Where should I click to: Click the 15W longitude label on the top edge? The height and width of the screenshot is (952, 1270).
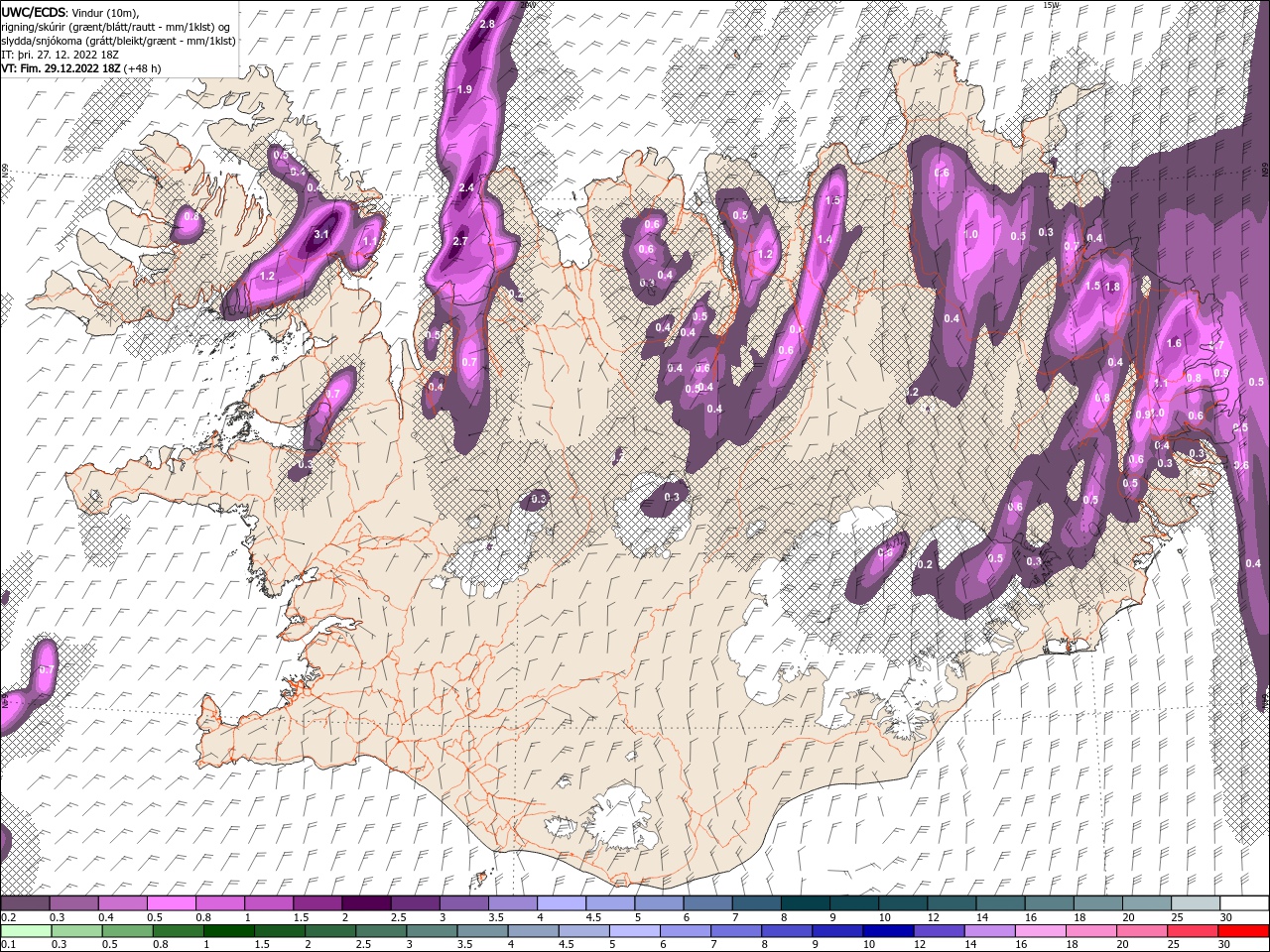click(x=1052, y=5)
